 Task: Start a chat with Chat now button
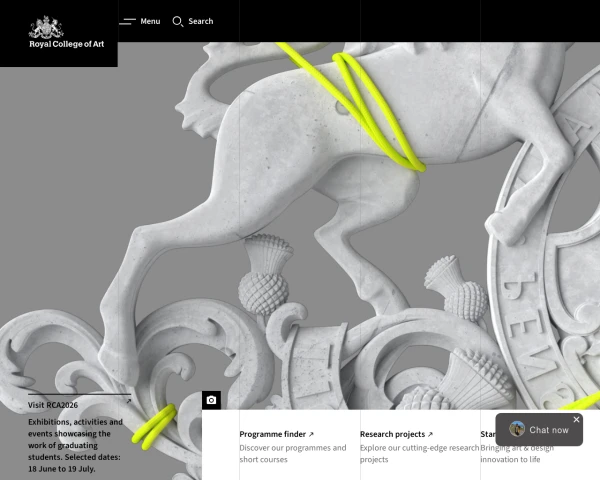click(x=539, y=429)
